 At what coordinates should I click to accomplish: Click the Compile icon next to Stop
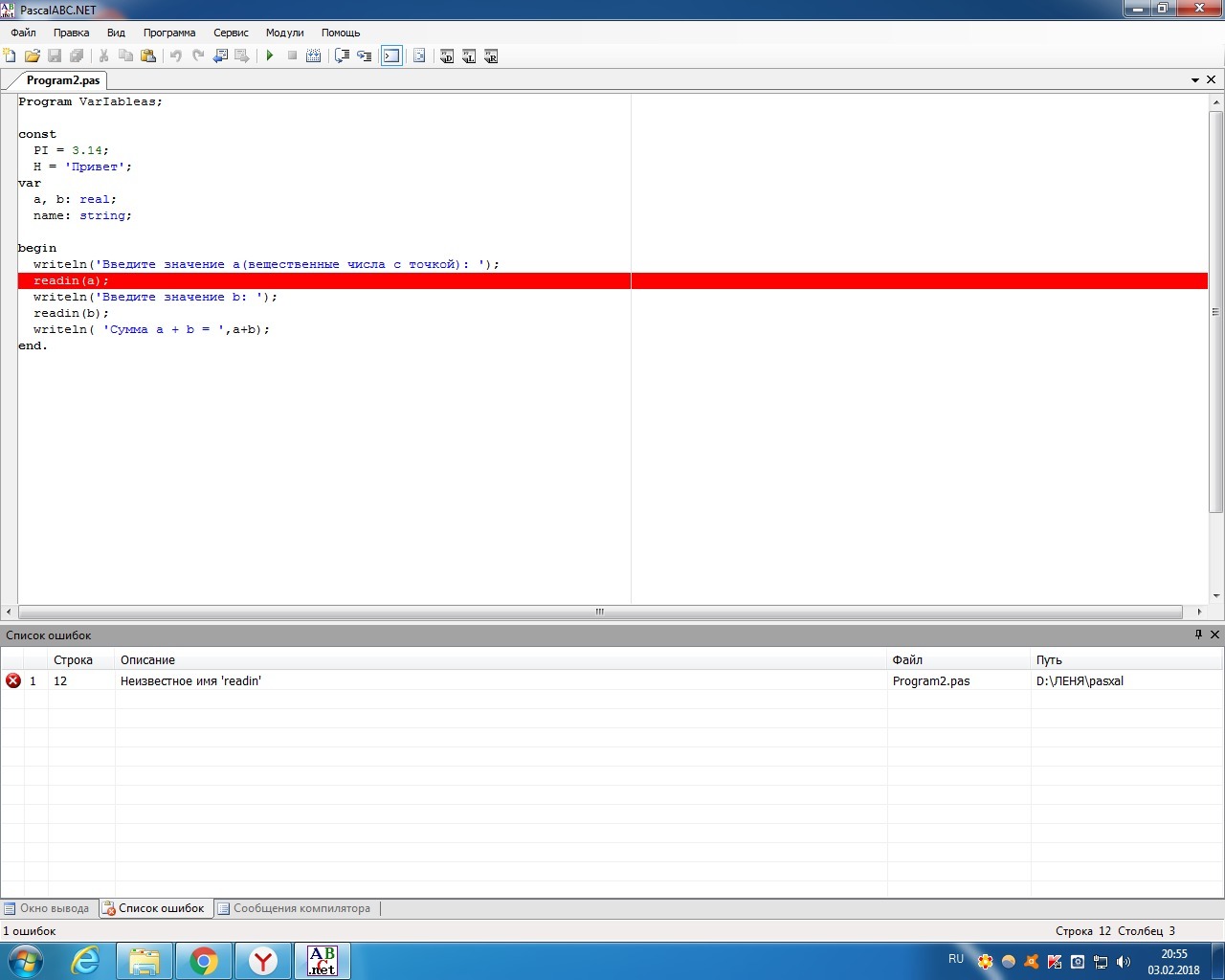tap(313, 56)
